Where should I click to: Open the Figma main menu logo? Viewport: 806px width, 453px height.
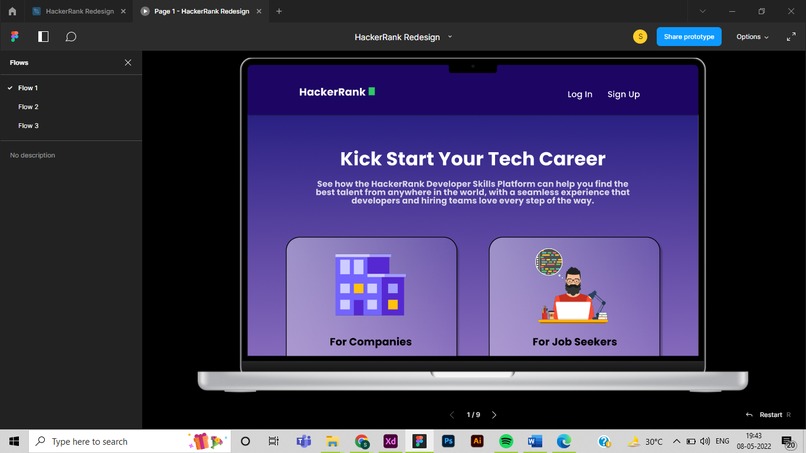click(x=14, y=37)
